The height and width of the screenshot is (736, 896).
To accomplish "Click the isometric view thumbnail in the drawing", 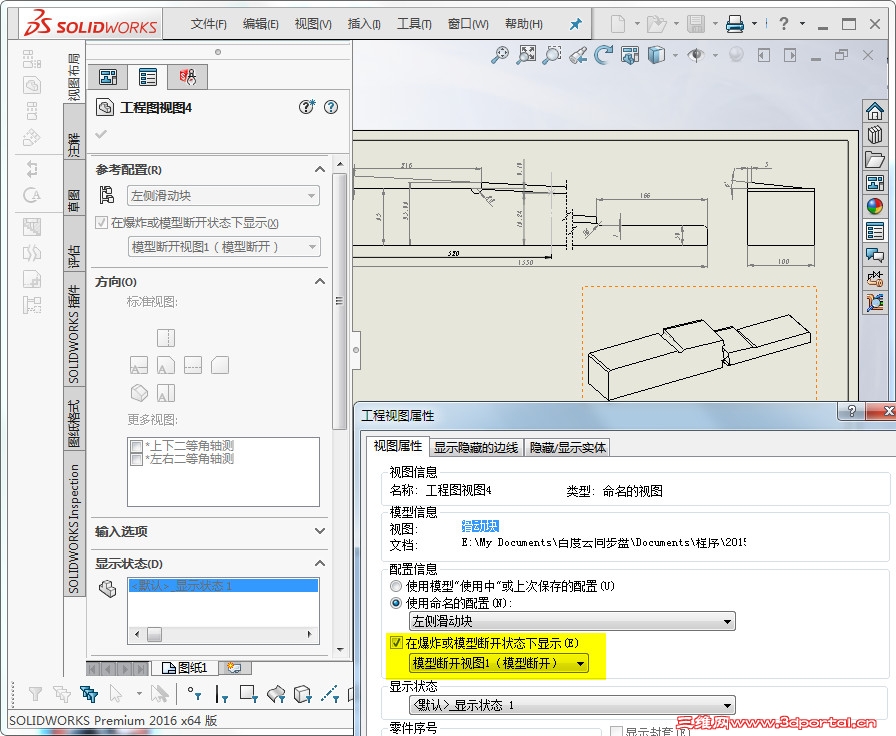I will pyautogui.click(x=699, y=343).
